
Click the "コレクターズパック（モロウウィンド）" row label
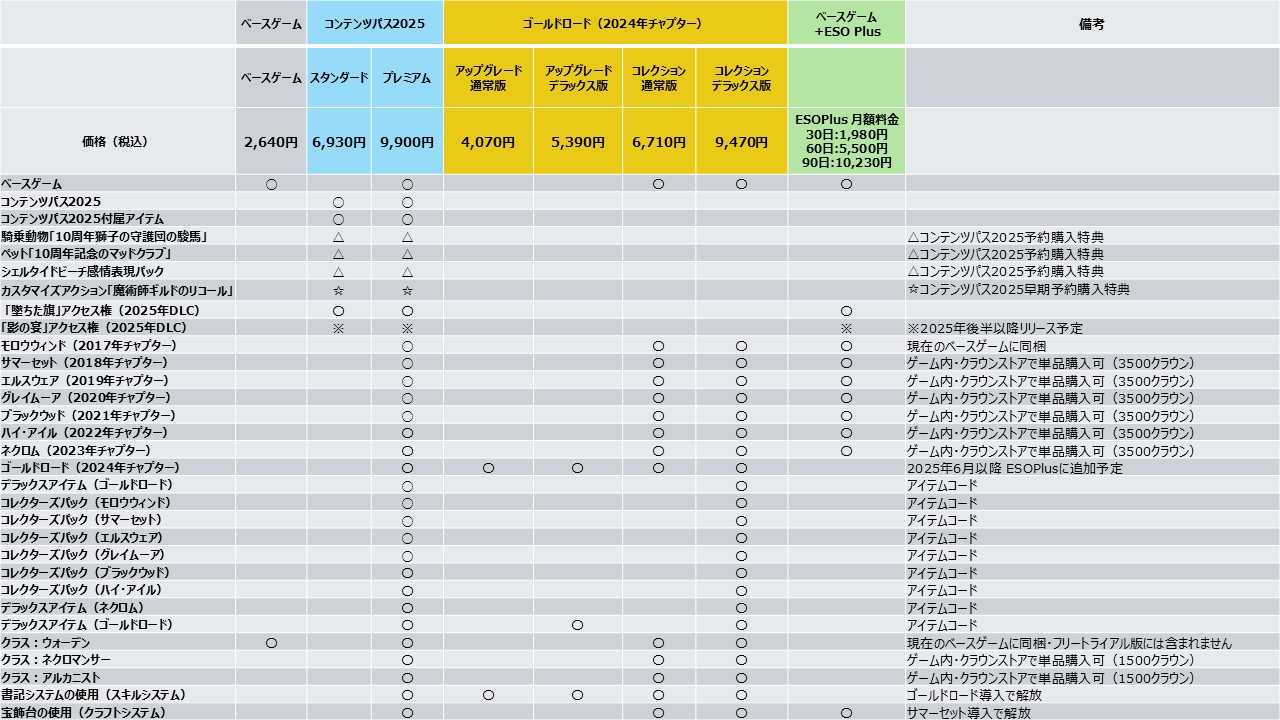pyautogui.click(x=86, y=503)
